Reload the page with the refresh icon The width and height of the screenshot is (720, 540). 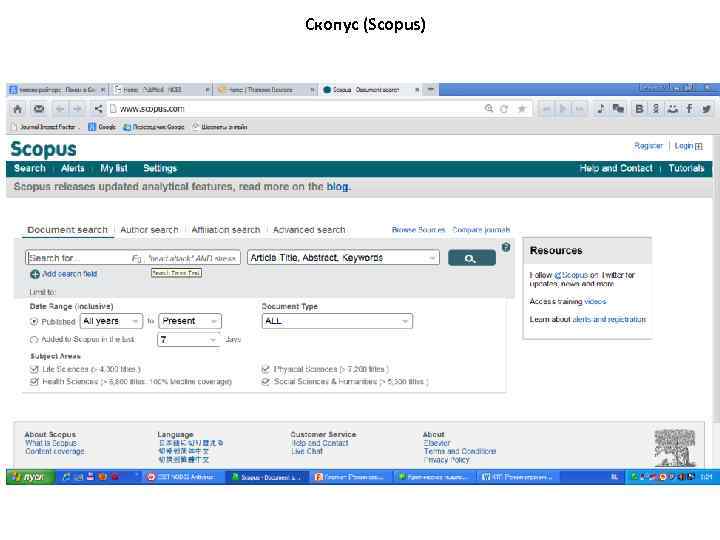pyautogui.click(x=504, y=109)
